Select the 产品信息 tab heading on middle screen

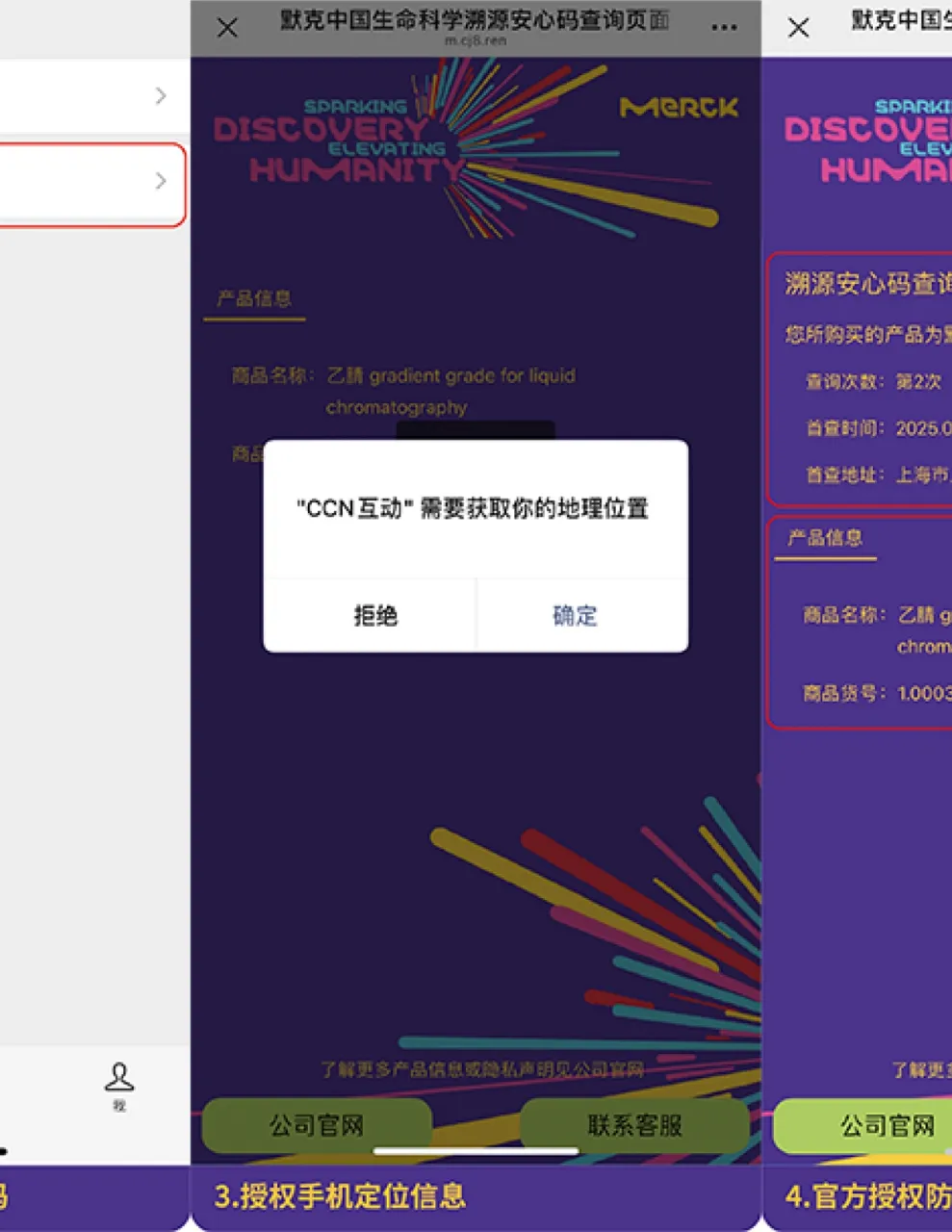(x=254, y=298)
